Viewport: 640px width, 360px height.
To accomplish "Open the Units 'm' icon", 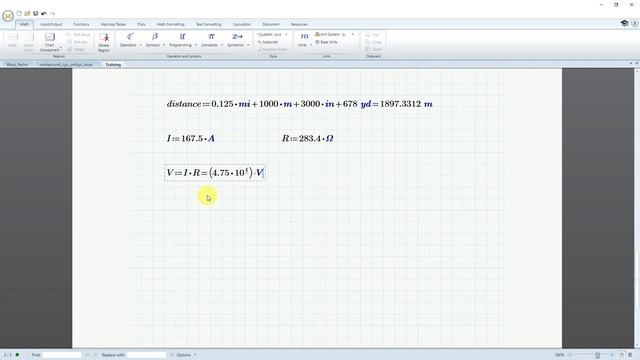I will click(x=304, y=36).
